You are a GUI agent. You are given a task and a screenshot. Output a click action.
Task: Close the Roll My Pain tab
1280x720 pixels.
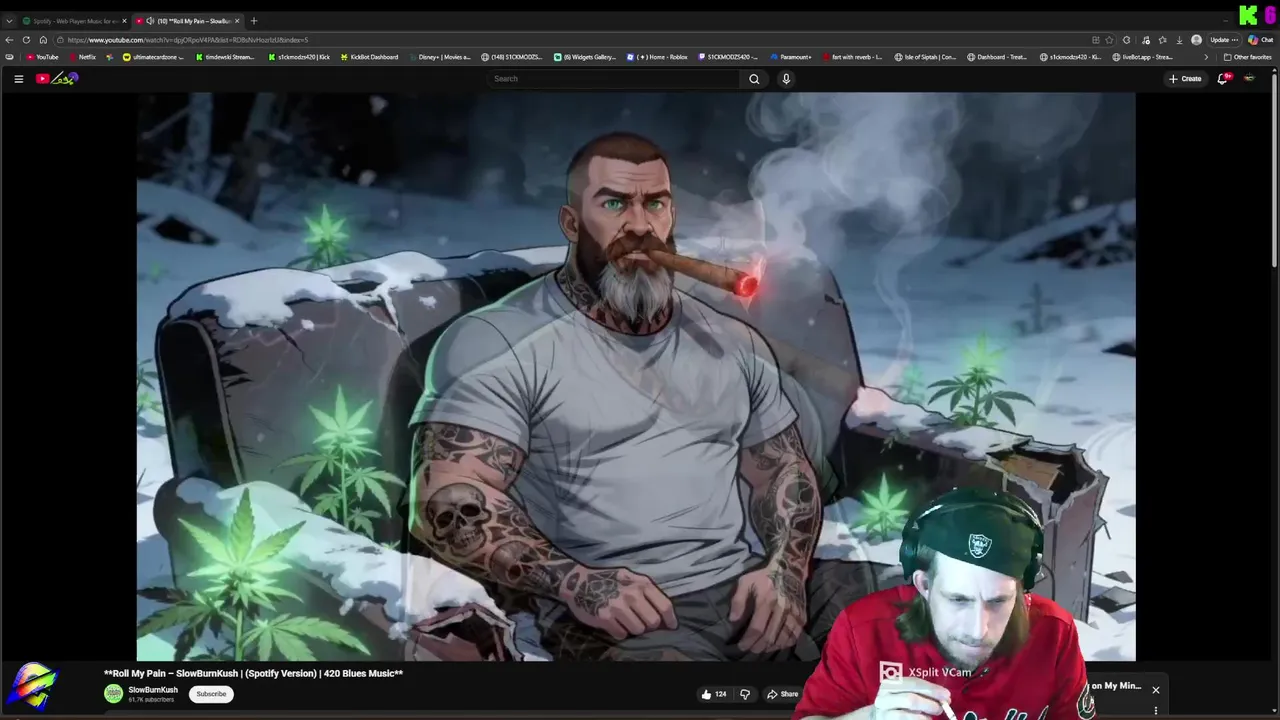(x=237, y=21)
